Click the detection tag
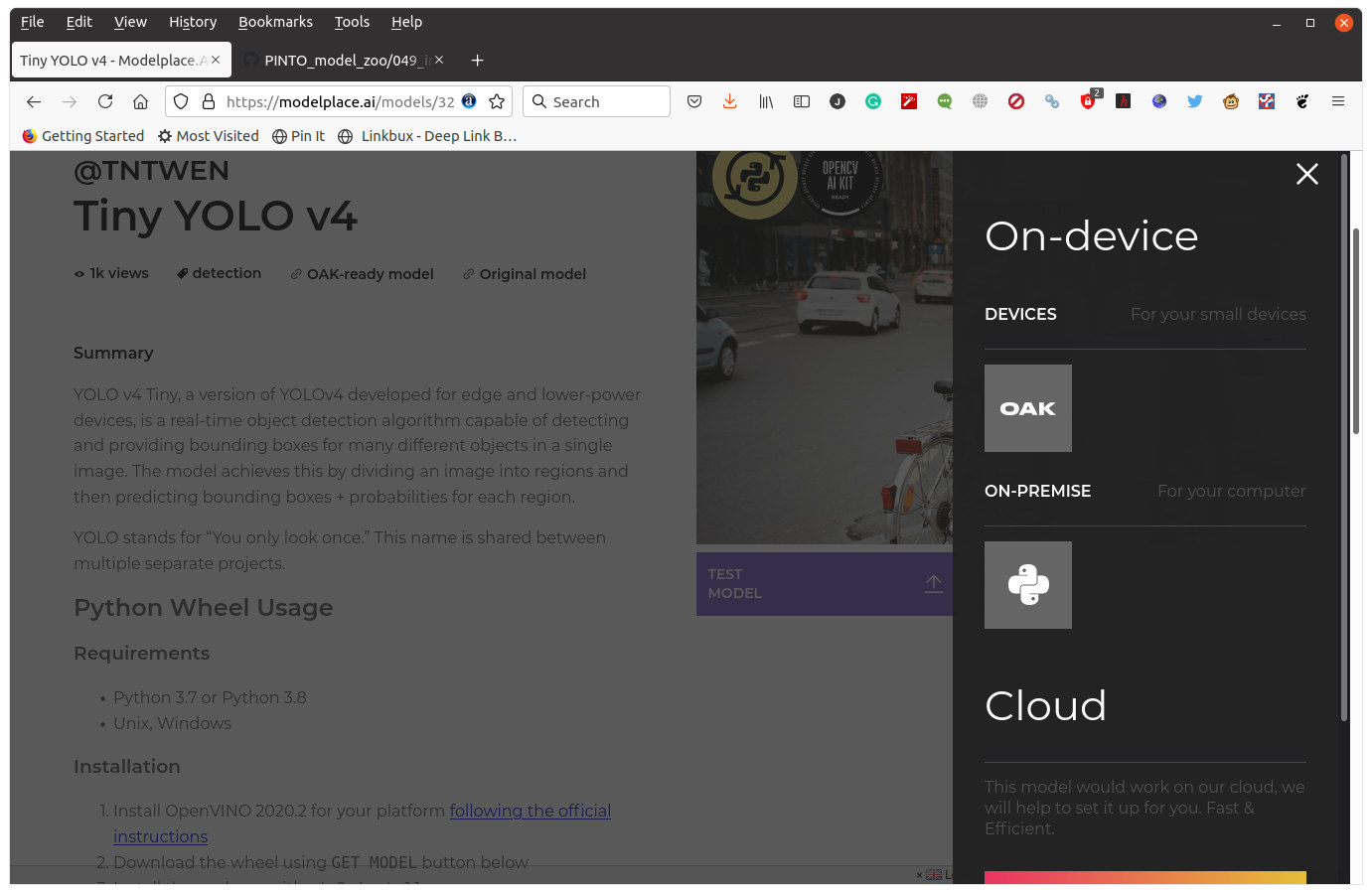1372x894 pixels. click(219, 273)
